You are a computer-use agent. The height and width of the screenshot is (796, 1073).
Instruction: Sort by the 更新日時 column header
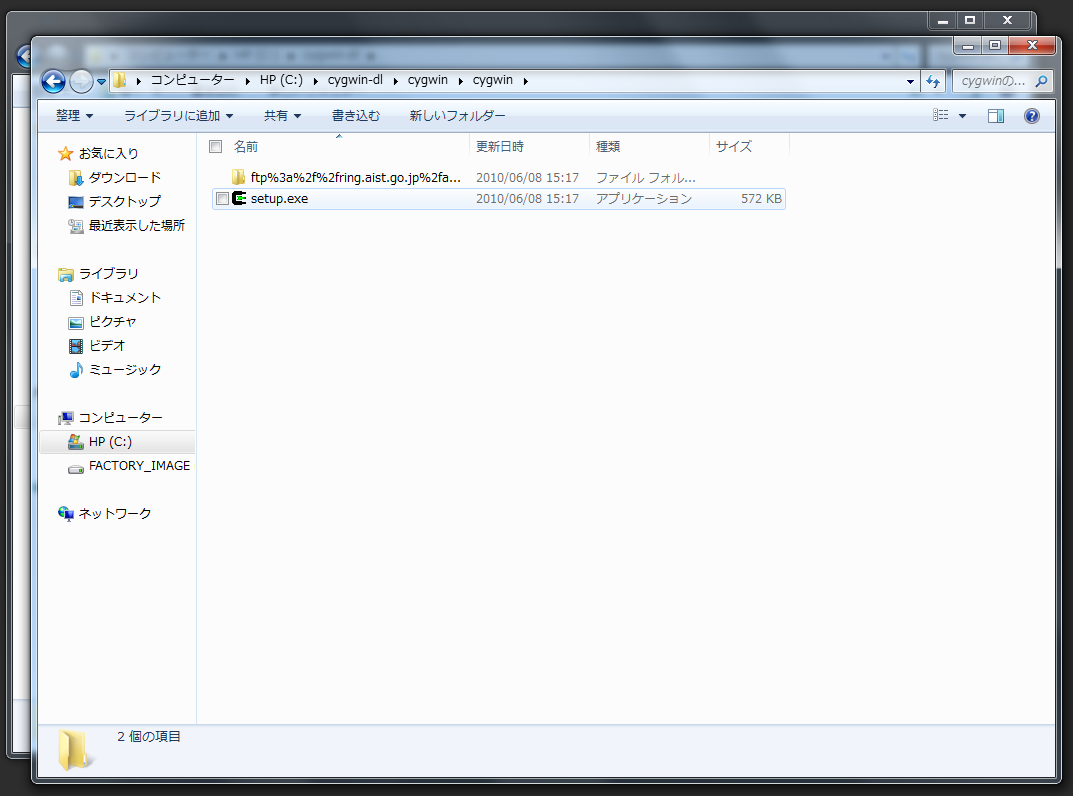[x=500, y=147]
